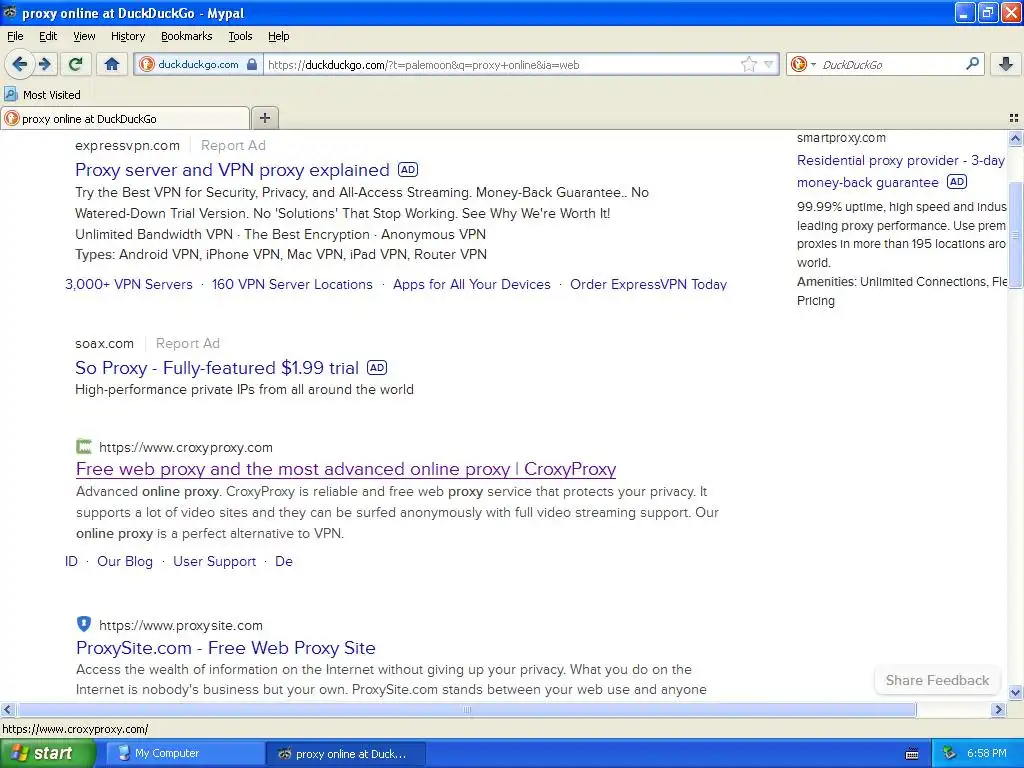
Task: Open the History menu
Action: tap(127, 36)
